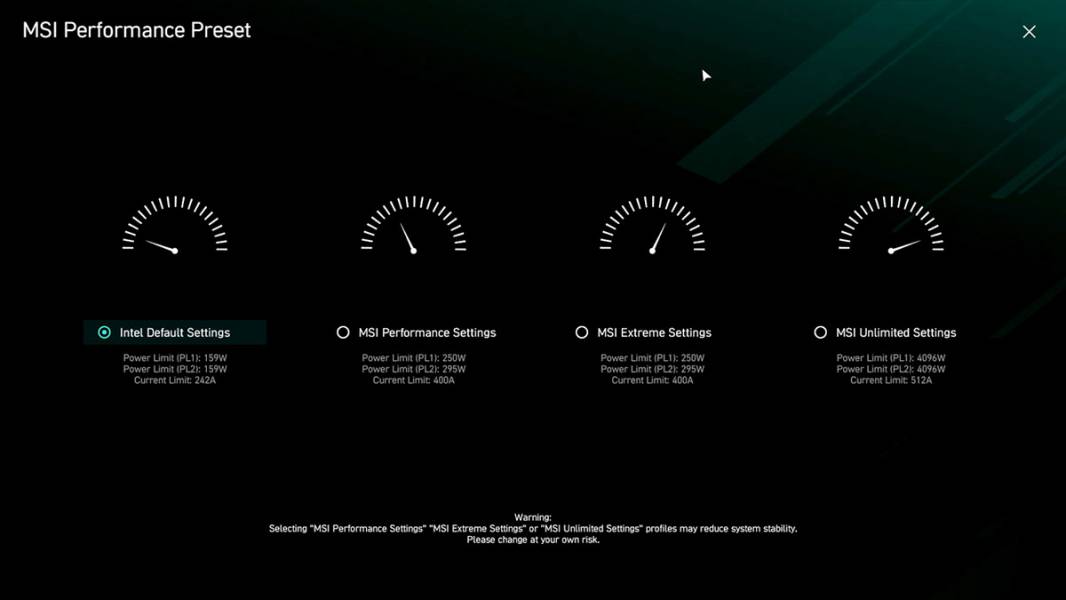
Task: Click the MSI Unlimited Settings label
Action: (x=896, y=332)
